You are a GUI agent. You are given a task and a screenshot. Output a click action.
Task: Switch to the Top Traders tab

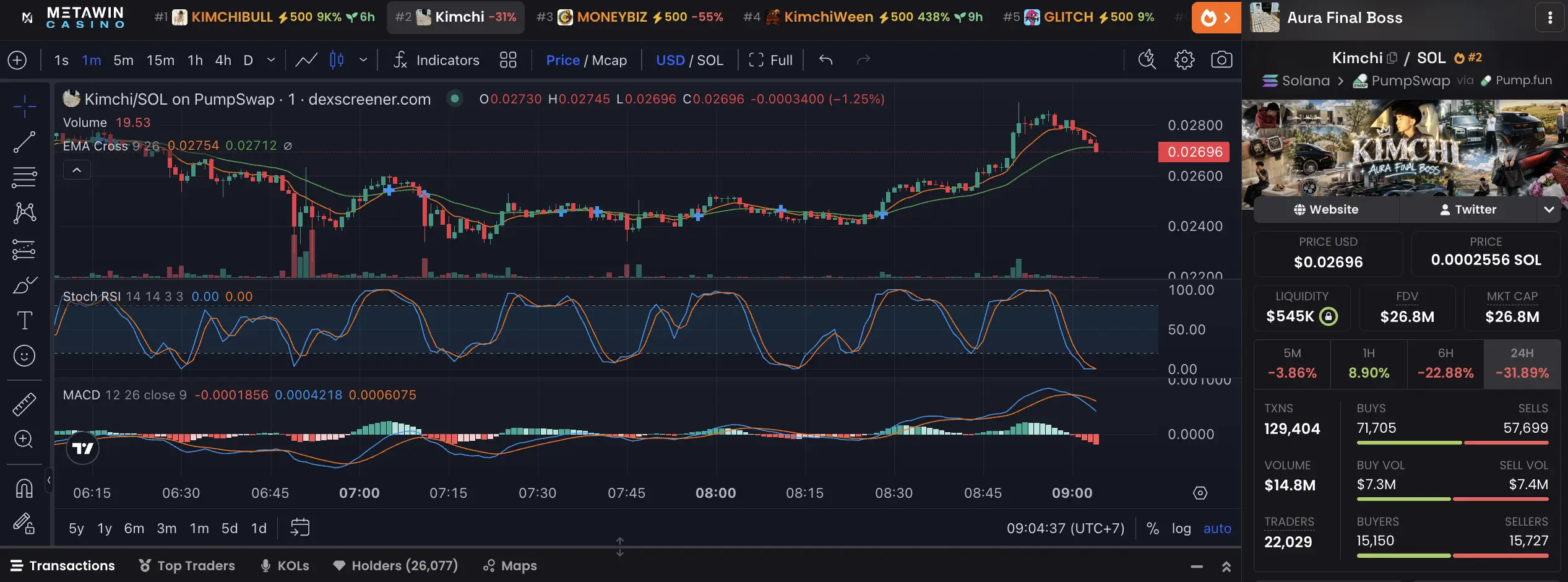click(x=187, y=566)
